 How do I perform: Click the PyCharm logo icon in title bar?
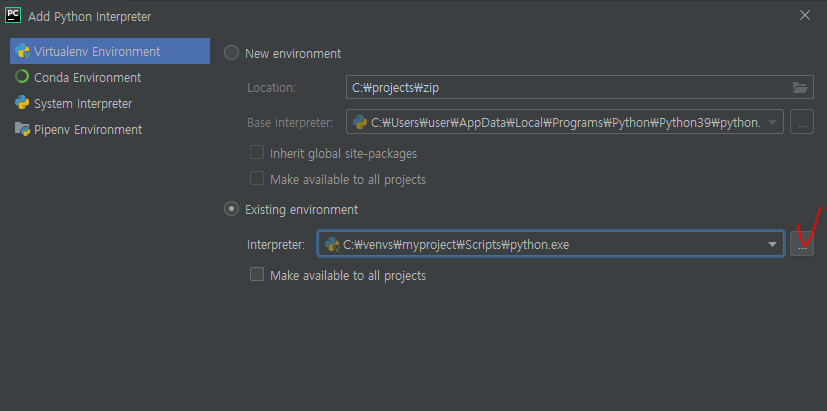coord(13,15)
